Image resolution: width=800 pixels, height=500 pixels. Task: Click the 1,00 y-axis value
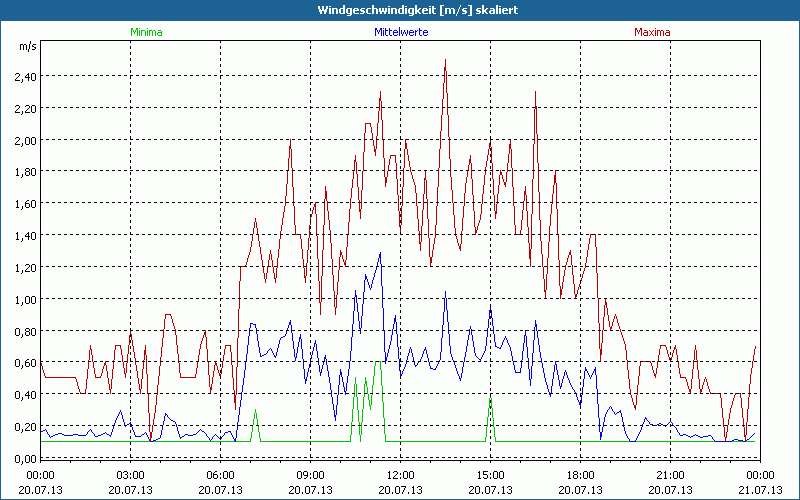point(25,299)
